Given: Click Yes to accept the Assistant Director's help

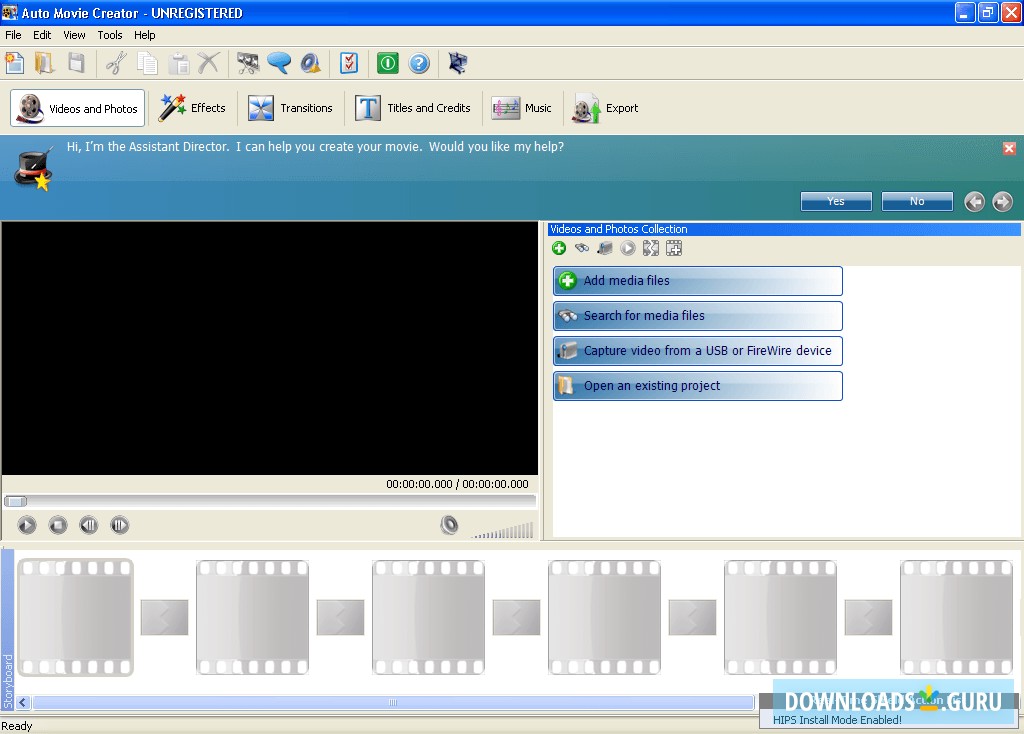Looking at the screenshot, I should [x=836, y=201].
